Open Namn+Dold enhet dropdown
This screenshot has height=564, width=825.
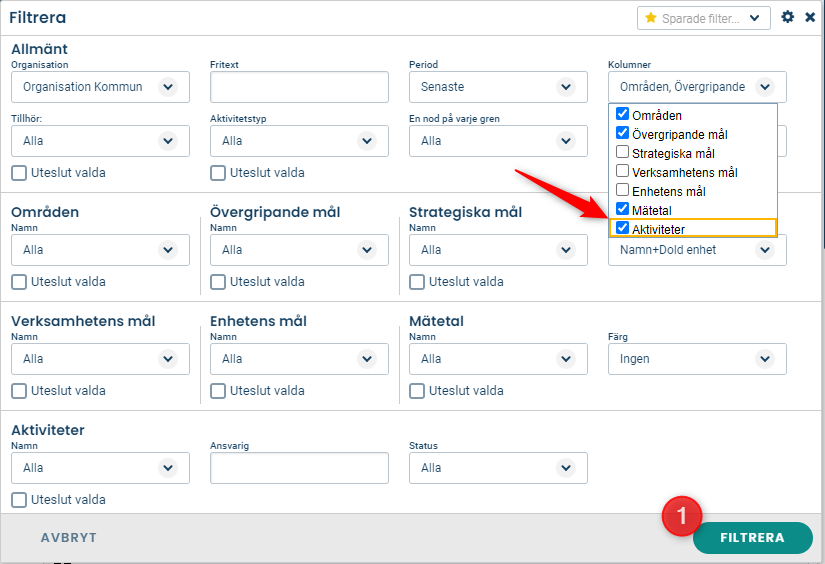tap(697, 250)
